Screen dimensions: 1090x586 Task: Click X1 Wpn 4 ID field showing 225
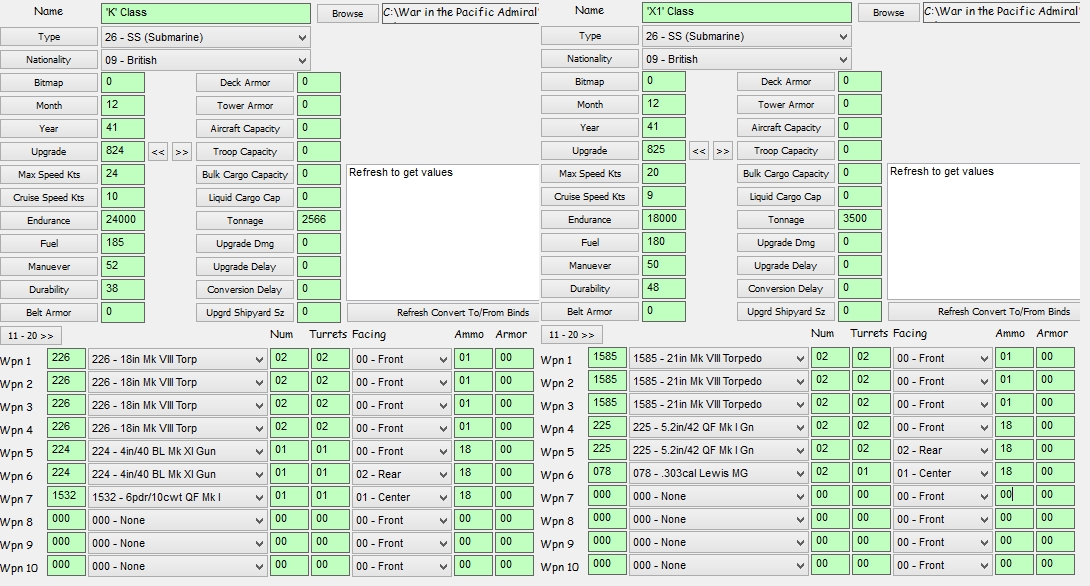click(x=608, y=426)
